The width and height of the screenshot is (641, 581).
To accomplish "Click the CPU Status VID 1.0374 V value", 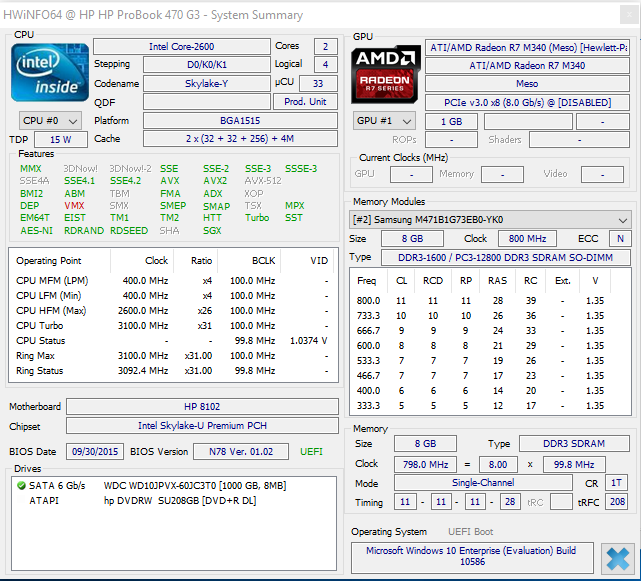I will click(x=309, y=341).
